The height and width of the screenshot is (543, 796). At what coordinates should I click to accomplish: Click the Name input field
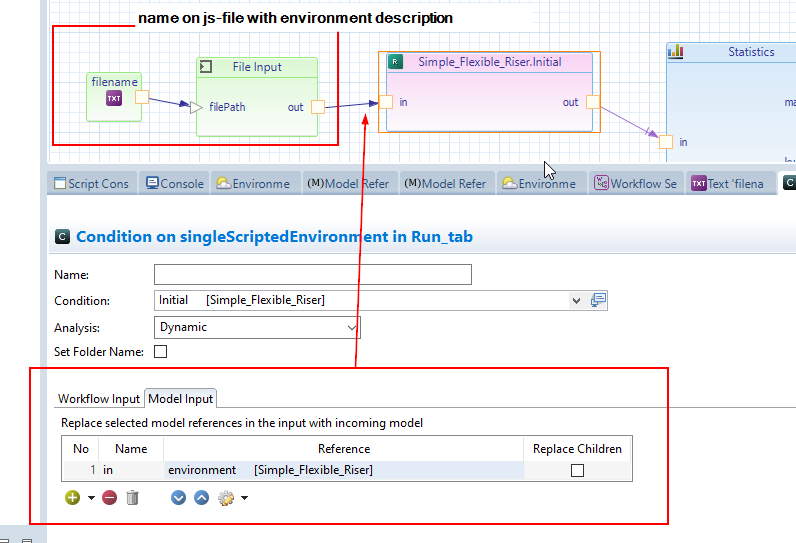click(x=312, y=275)
